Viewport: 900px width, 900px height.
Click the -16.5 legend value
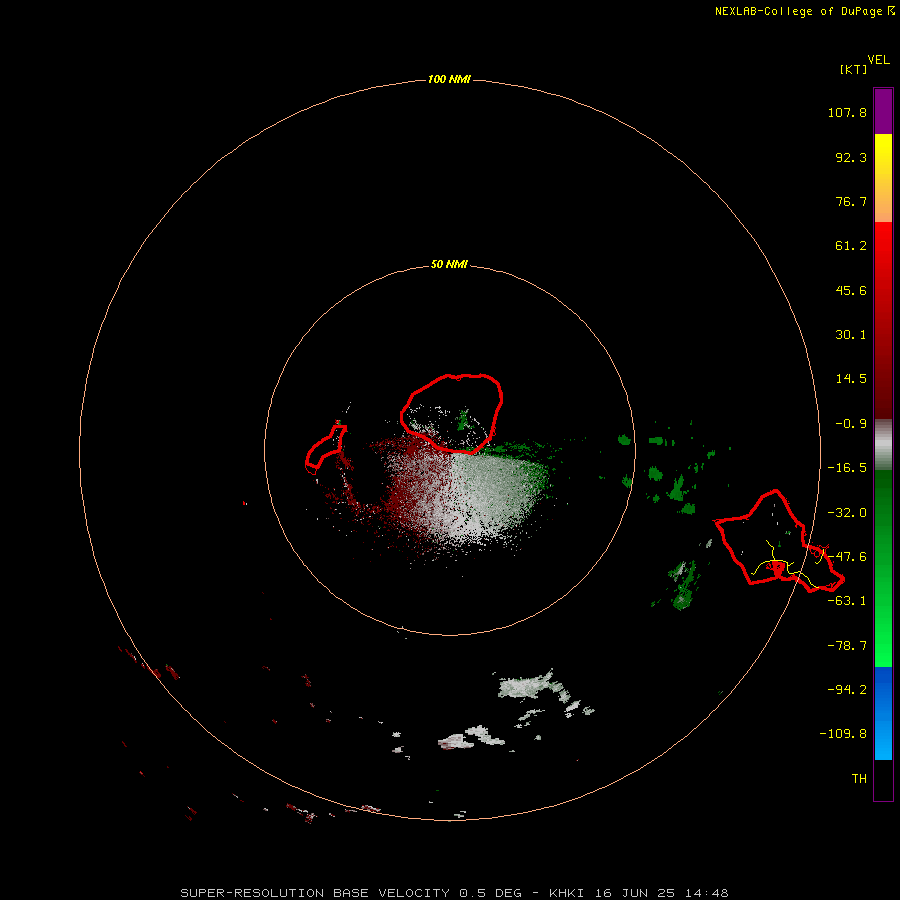pyautogui.click(x=847, y=468)
